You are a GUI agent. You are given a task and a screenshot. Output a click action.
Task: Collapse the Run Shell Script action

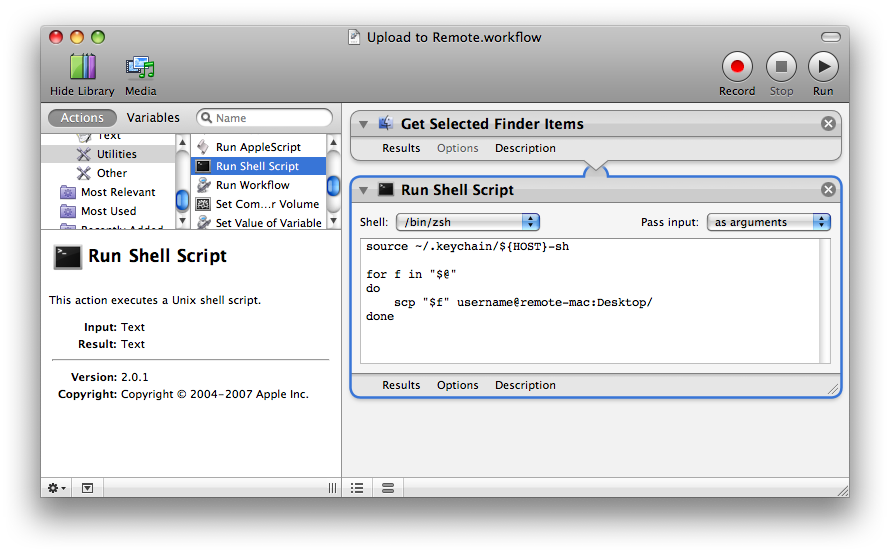(x=363, y=190)
